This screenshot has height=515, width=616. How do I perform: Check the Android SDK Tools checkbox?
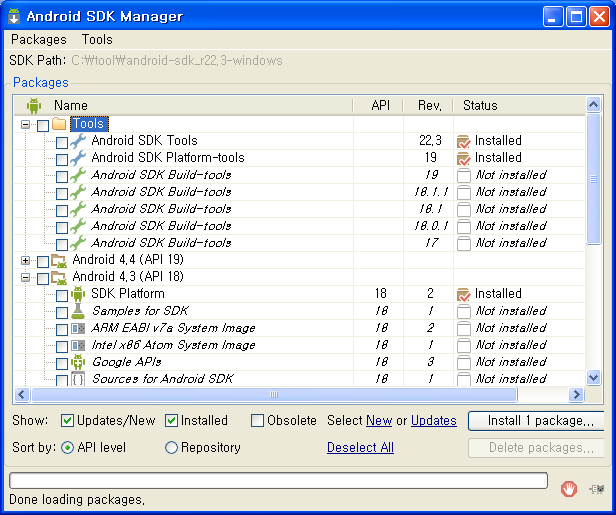click(x=62, y=142)
